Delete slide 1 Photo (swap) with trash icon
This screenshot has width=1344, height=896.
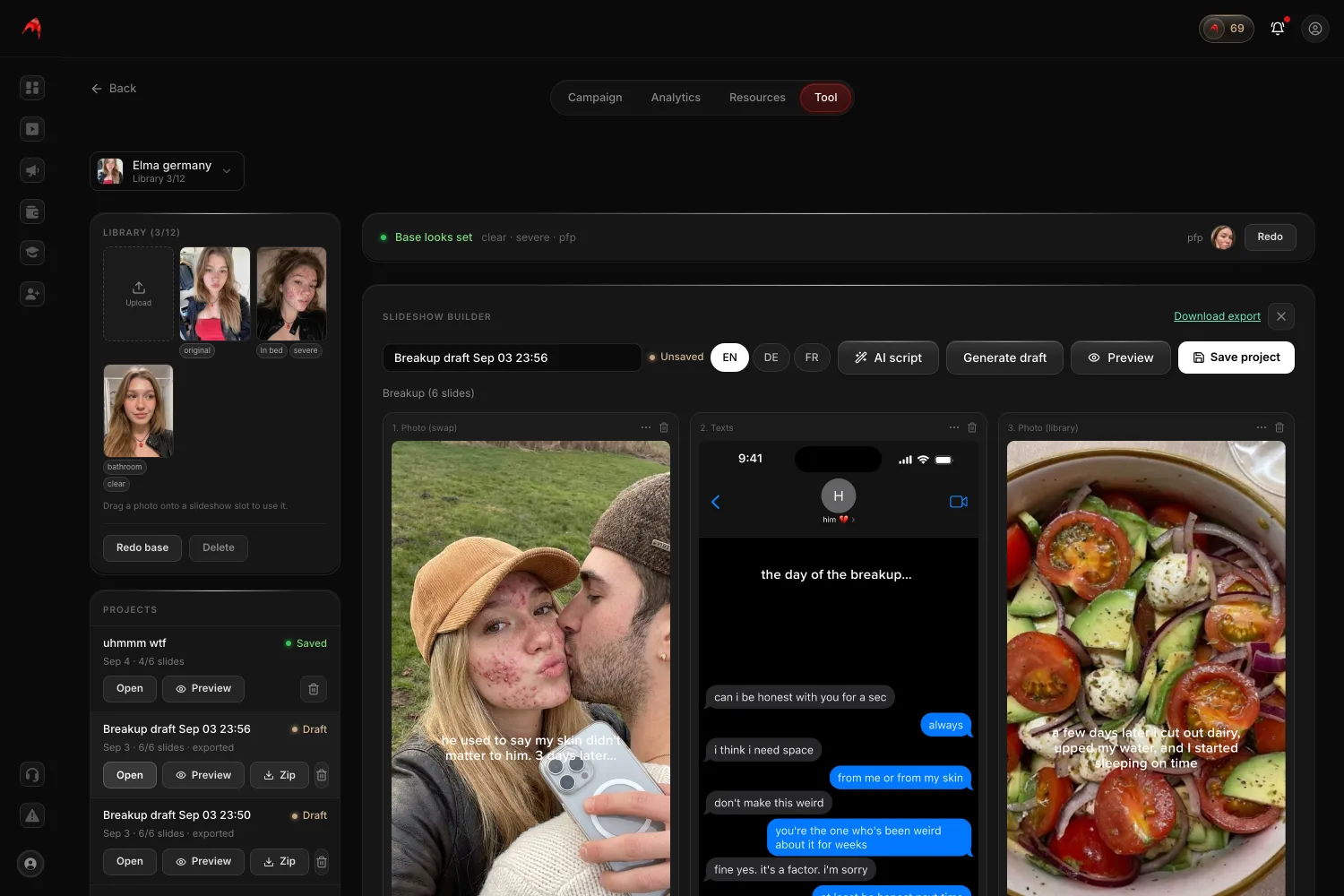(664, 427)
